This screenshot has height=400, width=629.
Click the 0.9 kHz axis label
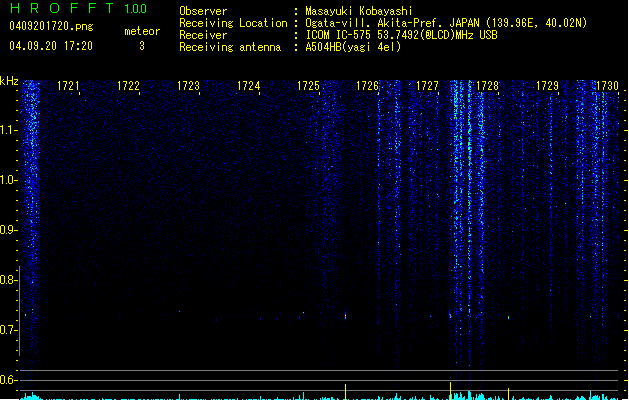(x=8, y=230)
